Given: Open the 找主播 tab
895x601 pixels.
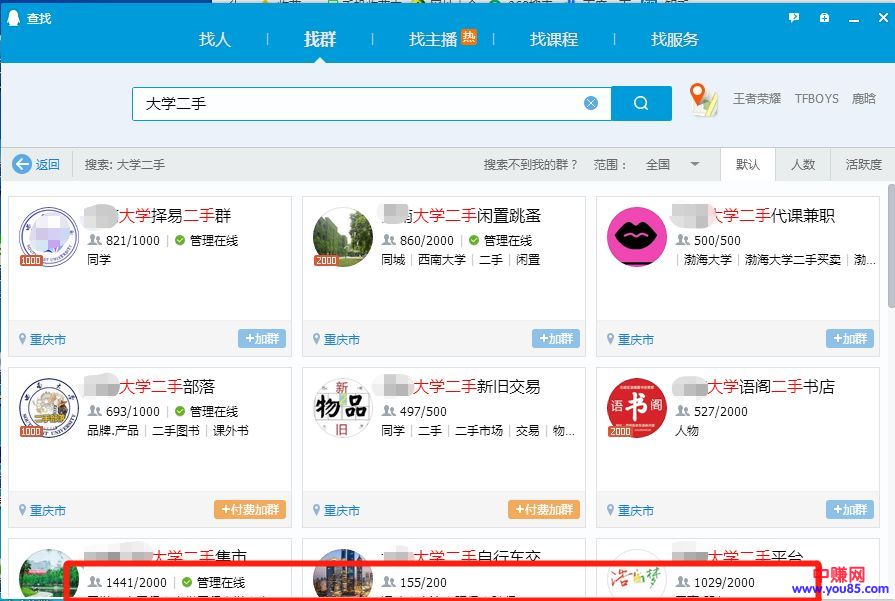Looking at the screenshot, I should (433, 40).
